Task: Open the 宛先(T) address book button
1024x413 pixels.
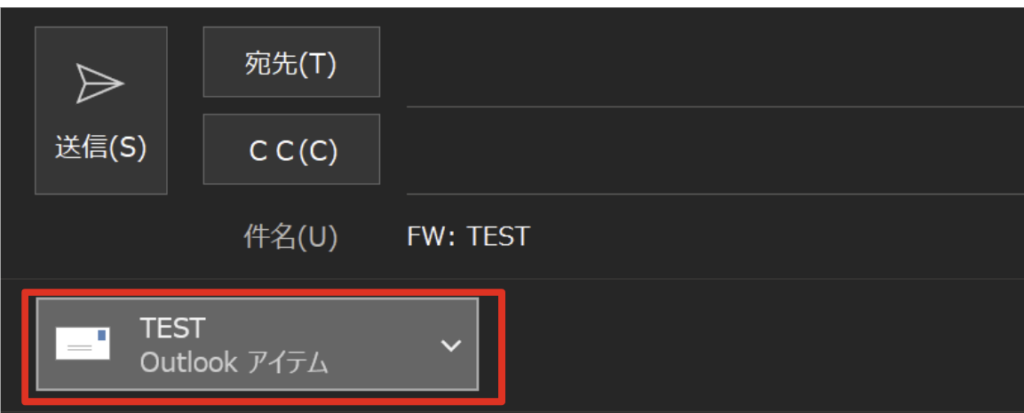Action: 291,62
